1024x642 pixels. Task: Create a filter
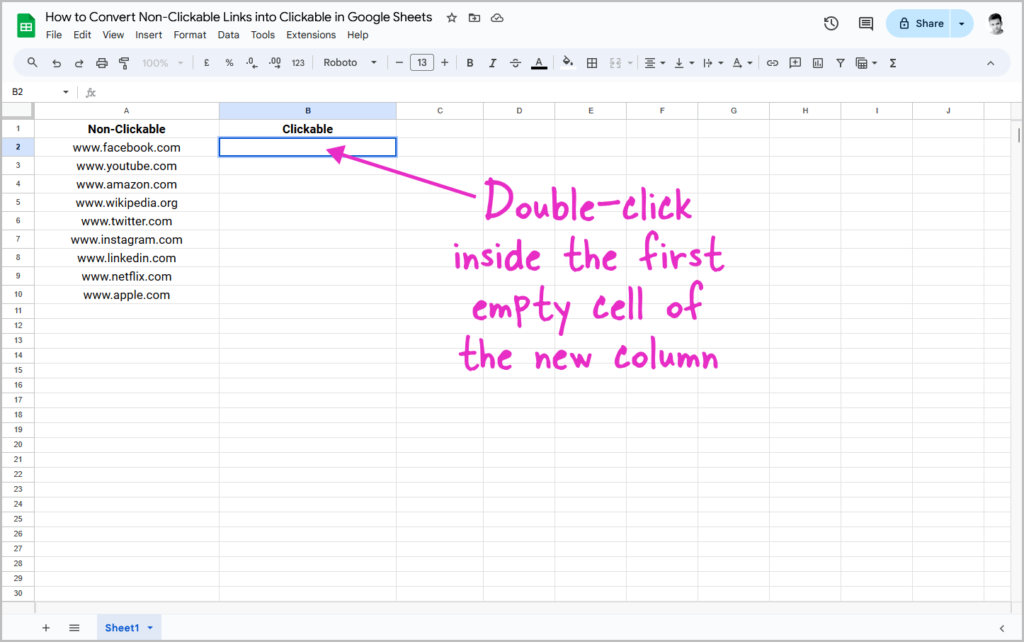[840, 63]
